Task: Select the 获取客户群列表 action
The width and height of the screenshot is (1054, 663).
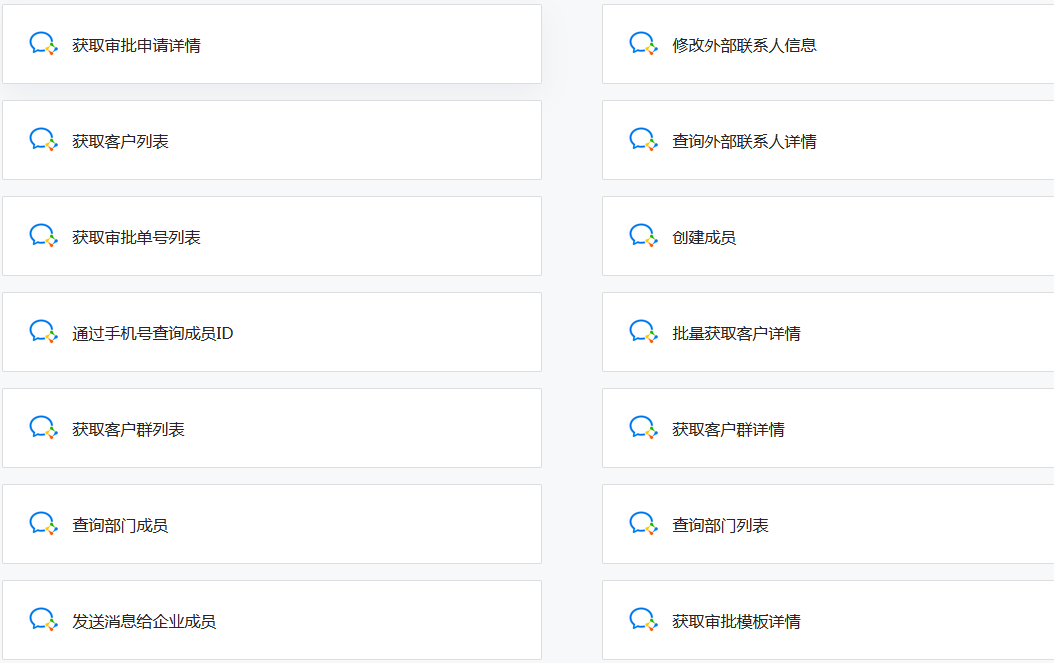Action: coord(272,428)
